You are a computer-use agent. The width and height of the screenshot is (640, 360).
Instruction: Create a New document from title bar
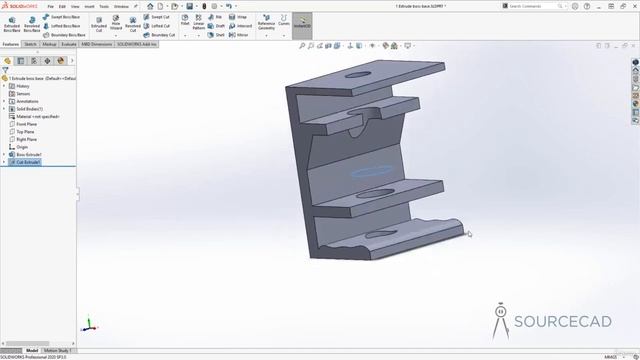point(160,6)
